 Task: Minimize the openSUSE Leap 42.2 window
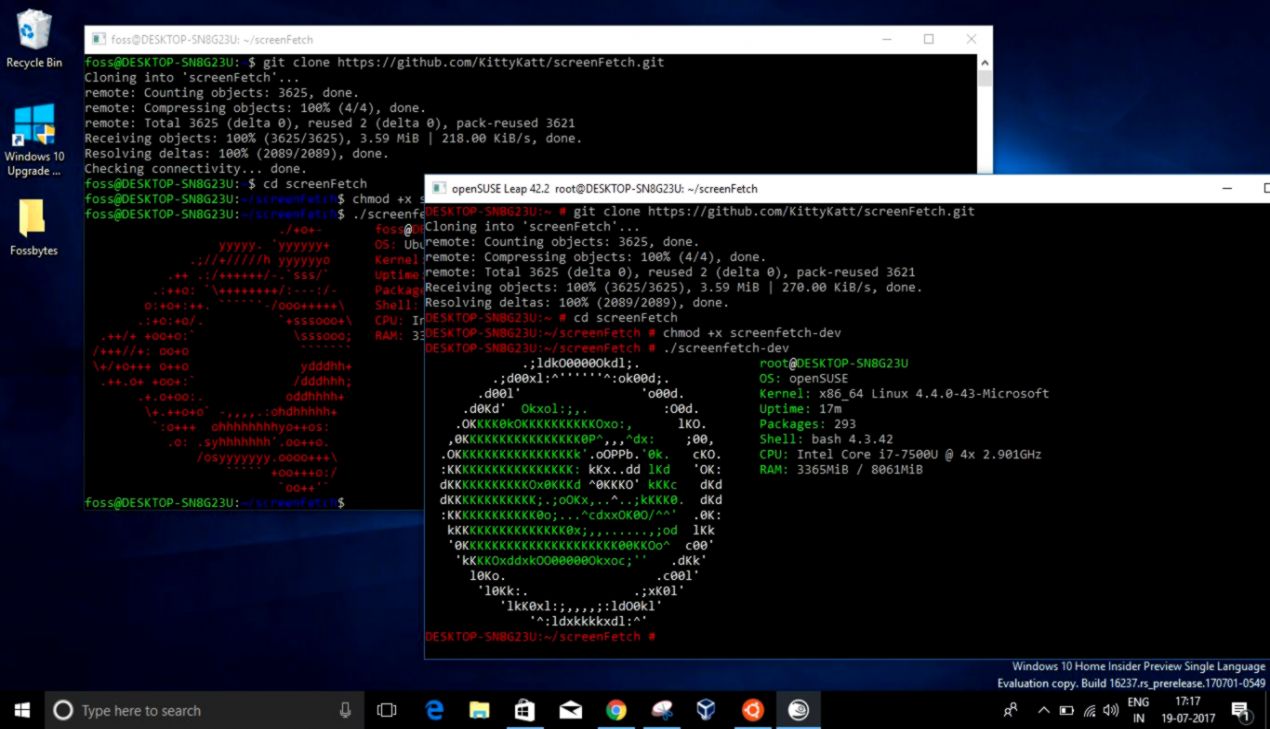pyautogui.click(x=1229, y=188)
